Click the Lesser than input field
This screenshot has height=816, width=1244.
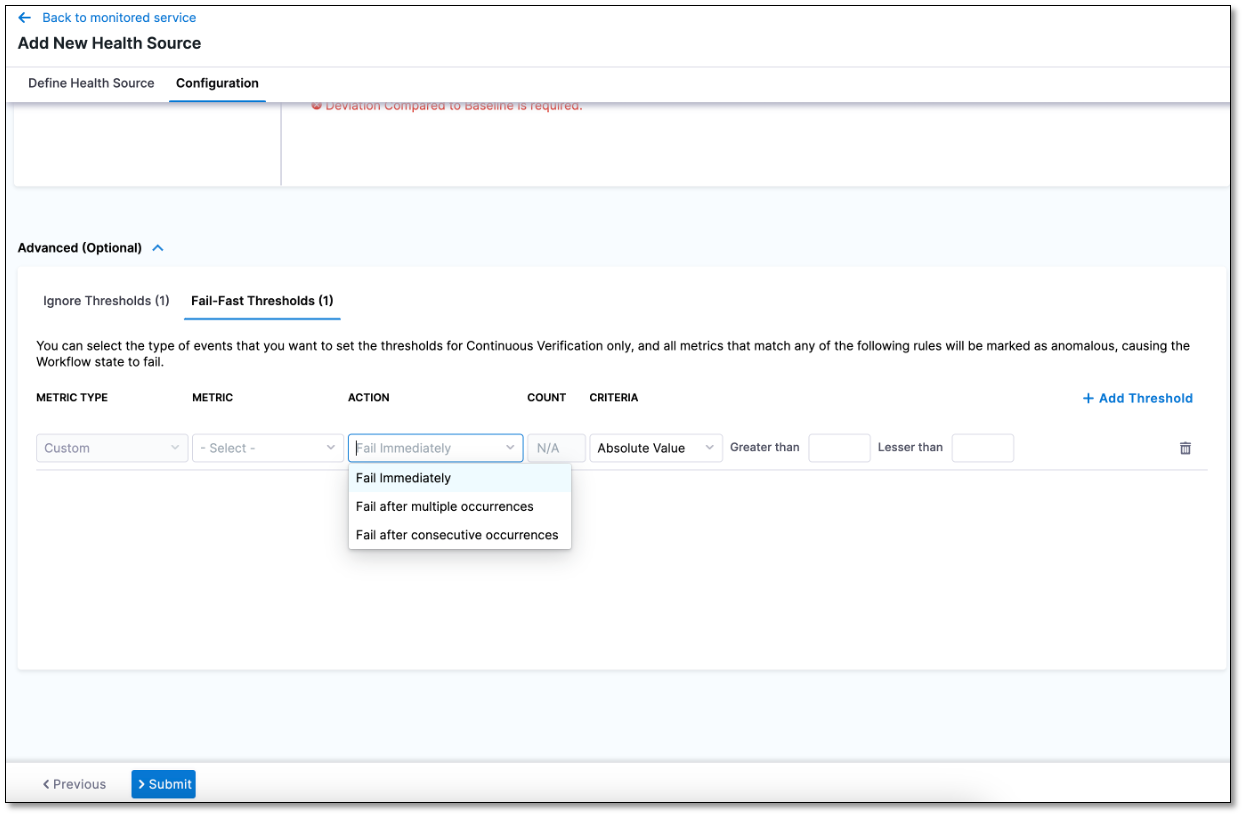coord(982,448)
